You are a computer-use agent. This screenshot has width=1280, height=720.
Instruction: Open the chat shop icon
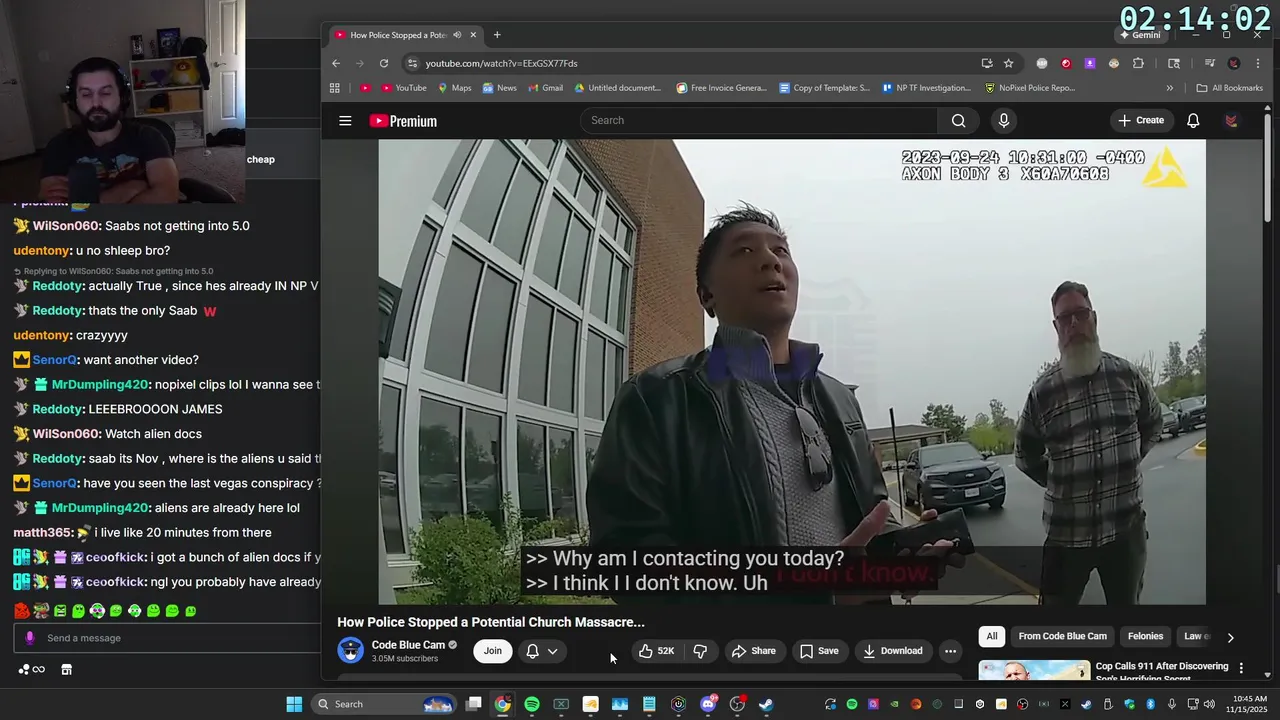click(66, 670)
